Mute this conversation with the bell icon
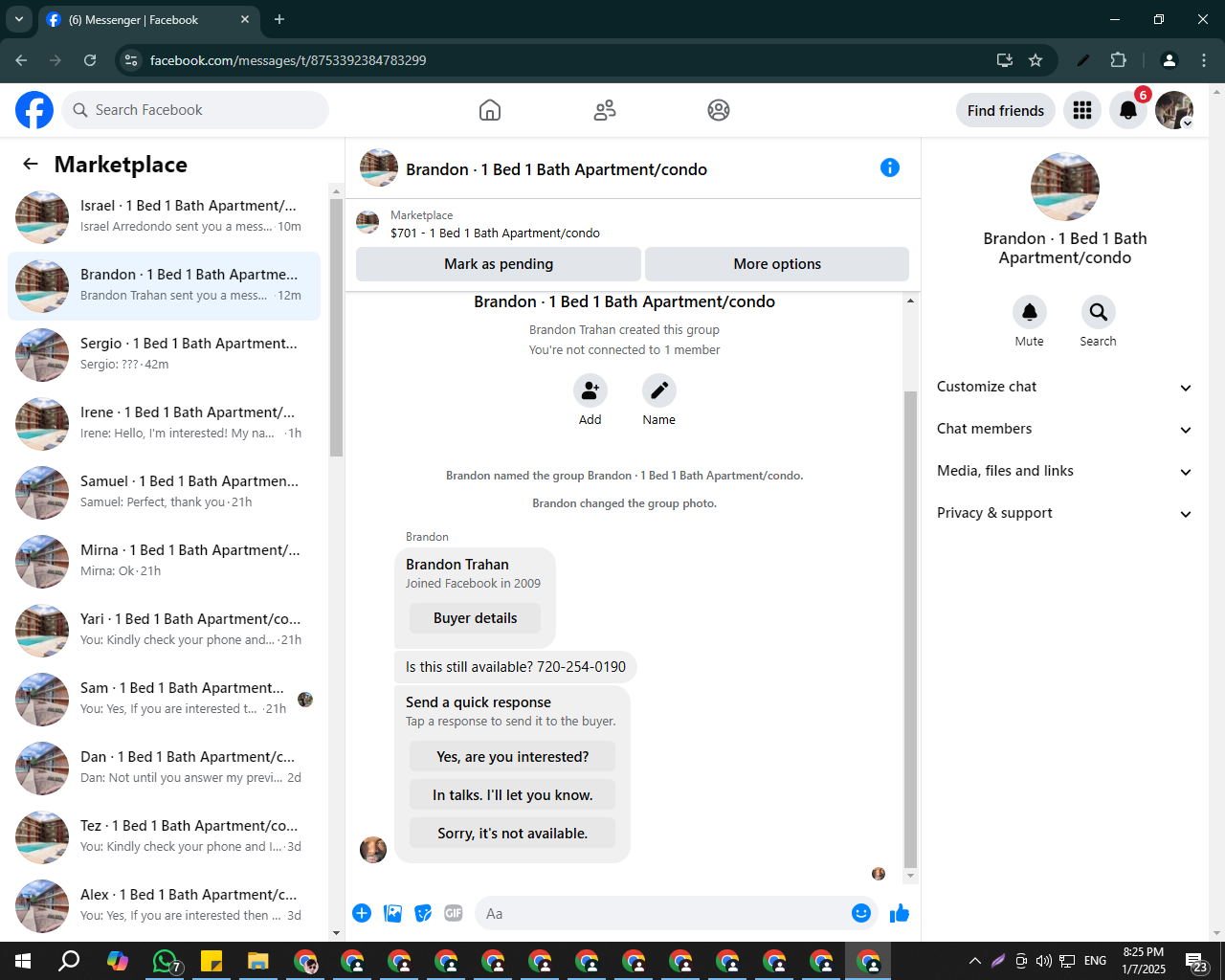This screenshot has width=1225, height=980. tap(1030, 312)
